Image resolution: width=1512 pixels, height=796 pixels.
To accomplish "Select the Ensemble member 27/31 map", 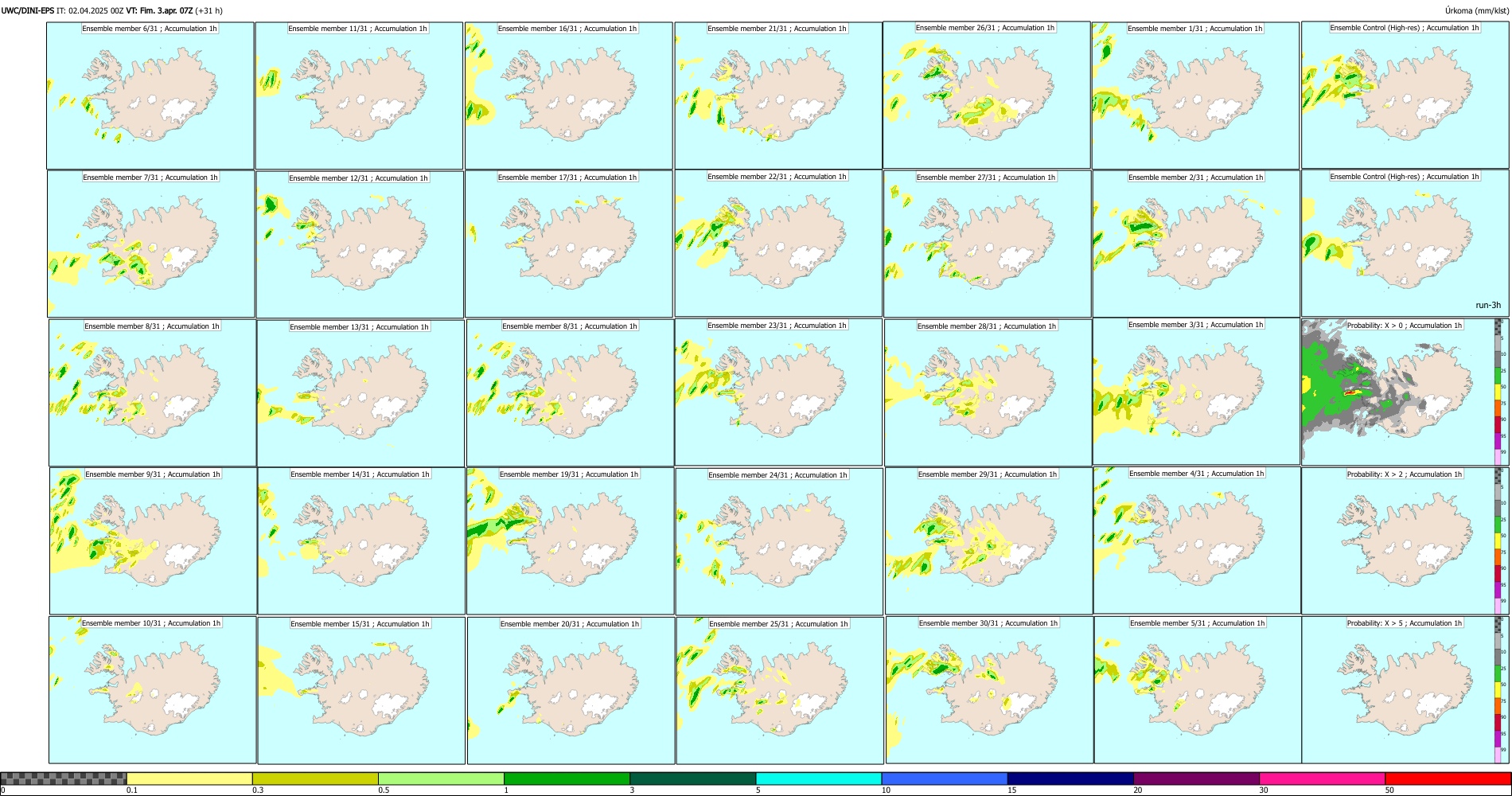I will coord(988,244).
